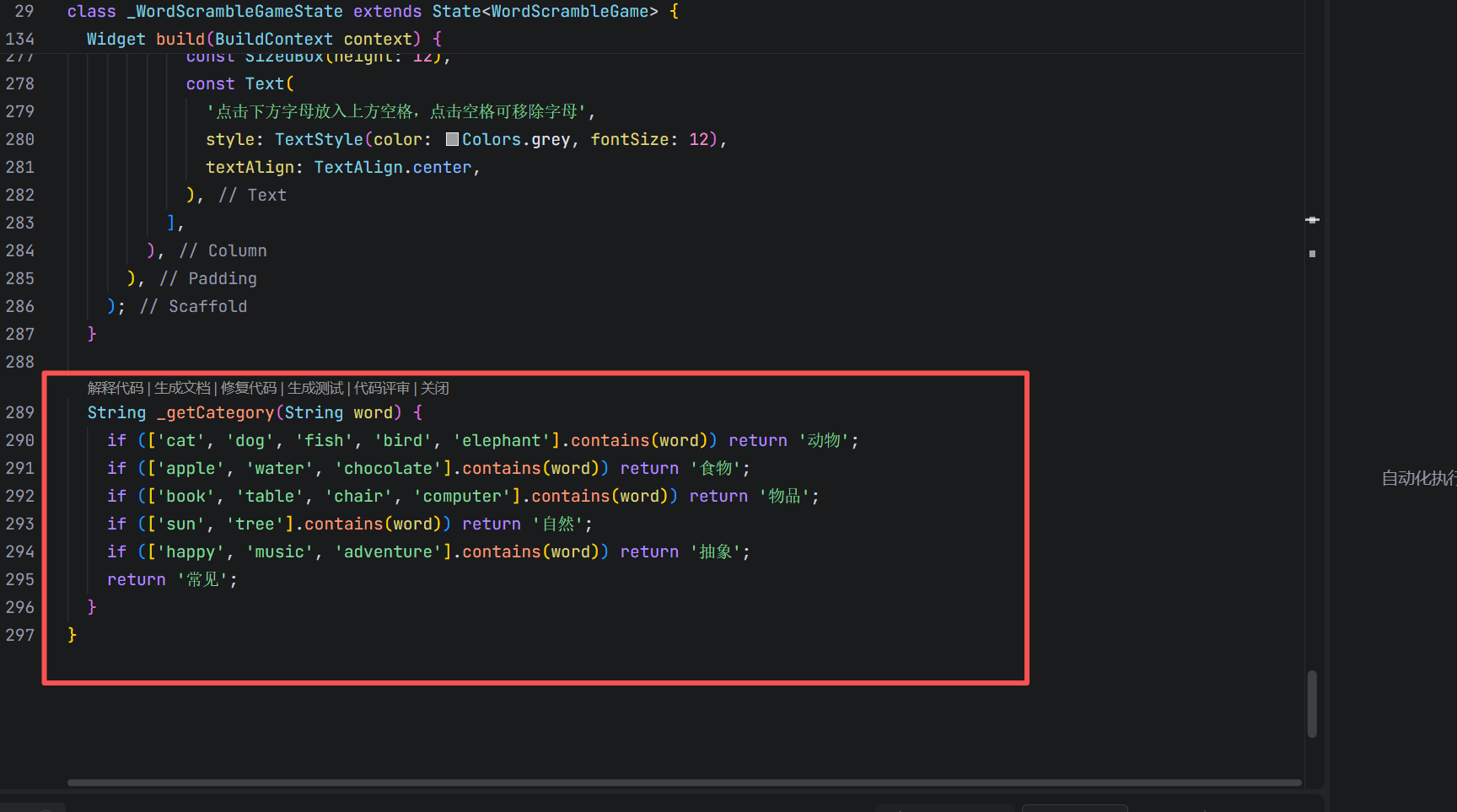
Task: Click const Text( on line 278
Action: [x=240, y=83]
